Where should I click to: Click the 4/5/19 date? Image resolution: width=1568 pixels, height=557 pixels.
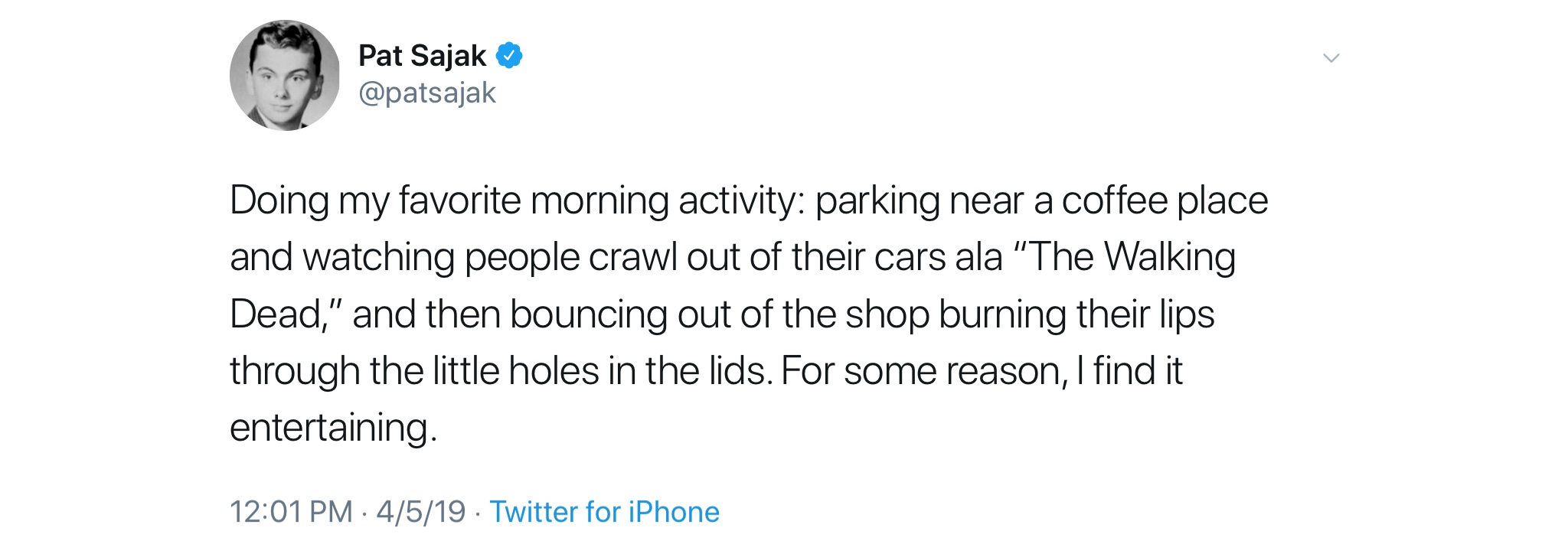pos(420,512)
